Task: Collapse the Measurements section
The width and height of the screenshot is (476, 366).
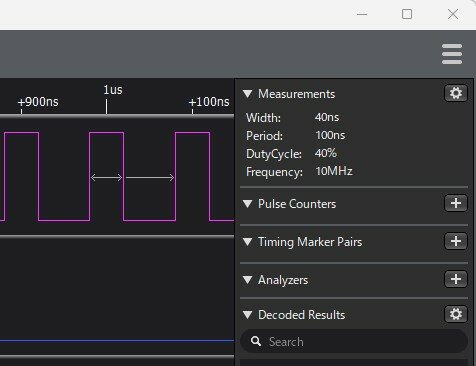Action: 248,94
